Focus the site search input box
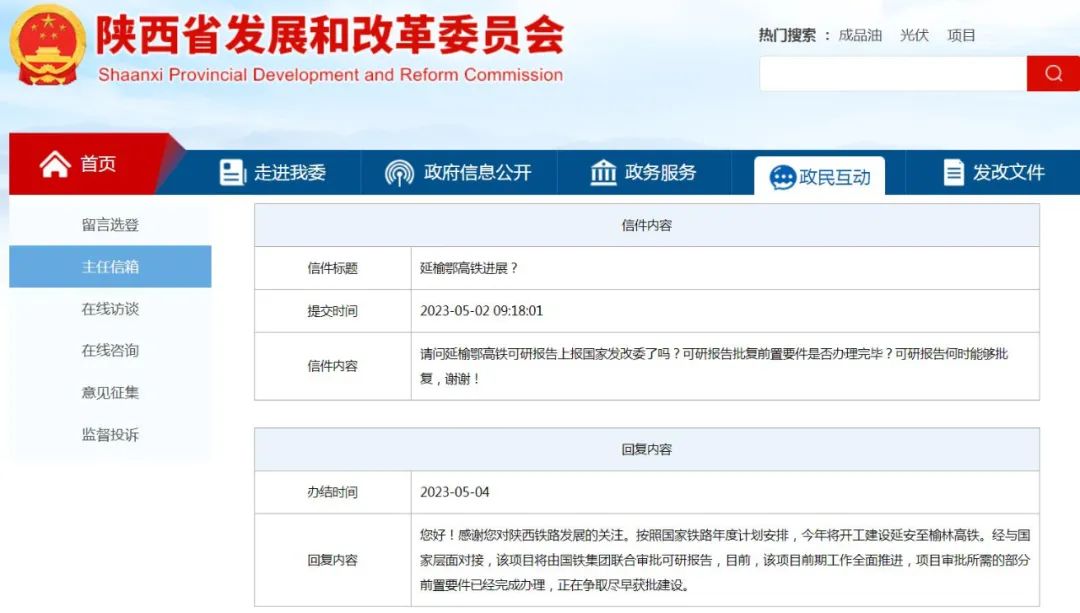This screenshot has height=613, width=1080. 892,74
